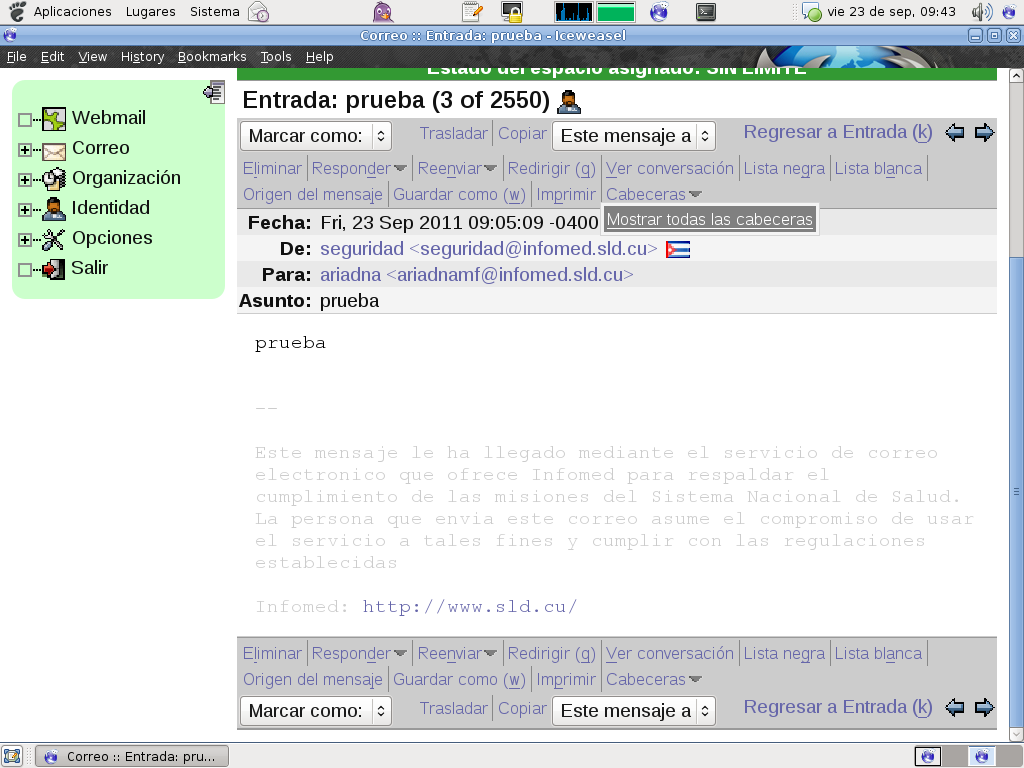Click the top 'Redirigir (g)' link
Screen dimensions: 1024x768
tap(551, 168)
